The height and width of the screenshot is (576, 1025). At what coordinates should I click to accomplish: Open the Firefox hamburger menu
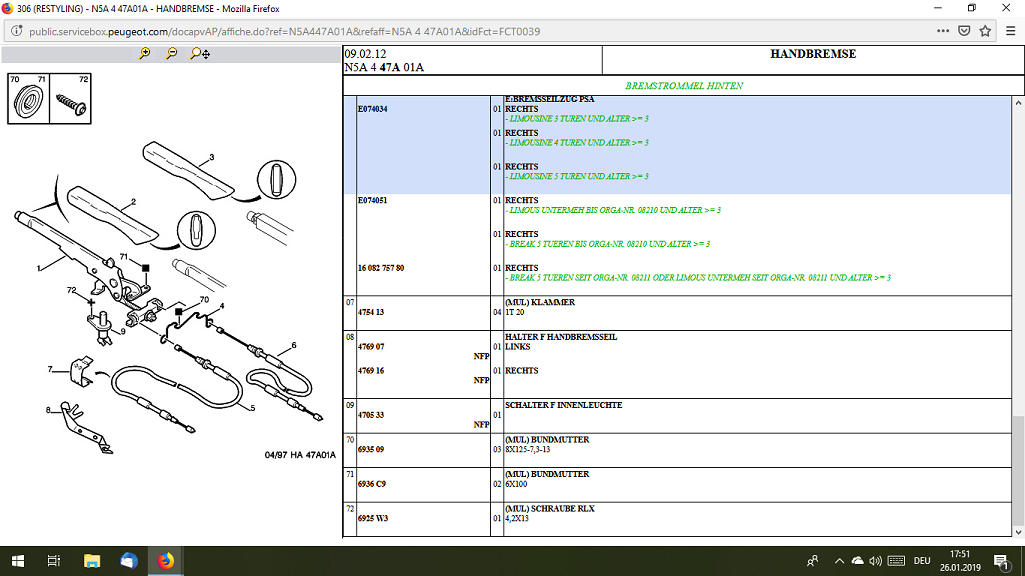point(1010,31)
